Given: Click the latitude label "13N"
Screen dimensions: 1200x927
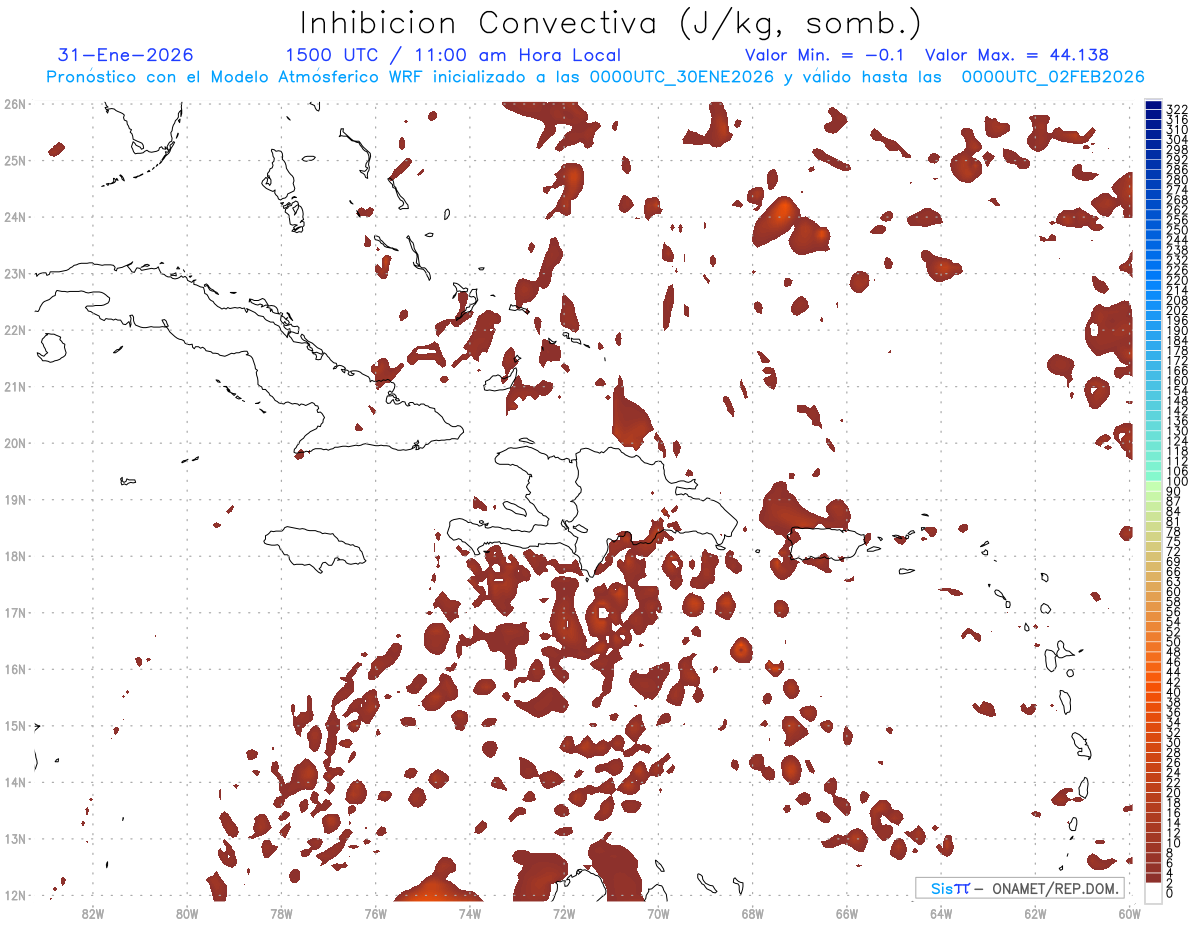Looking at the screenshot, I should 15,838.
